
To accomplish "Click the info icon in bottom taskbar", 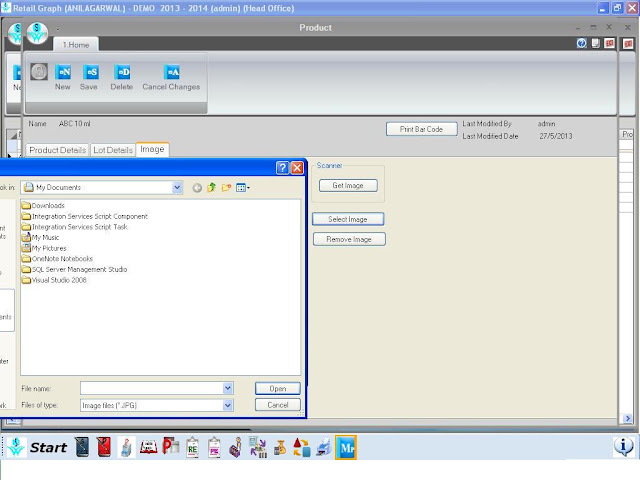I will [x=623, y=447].
